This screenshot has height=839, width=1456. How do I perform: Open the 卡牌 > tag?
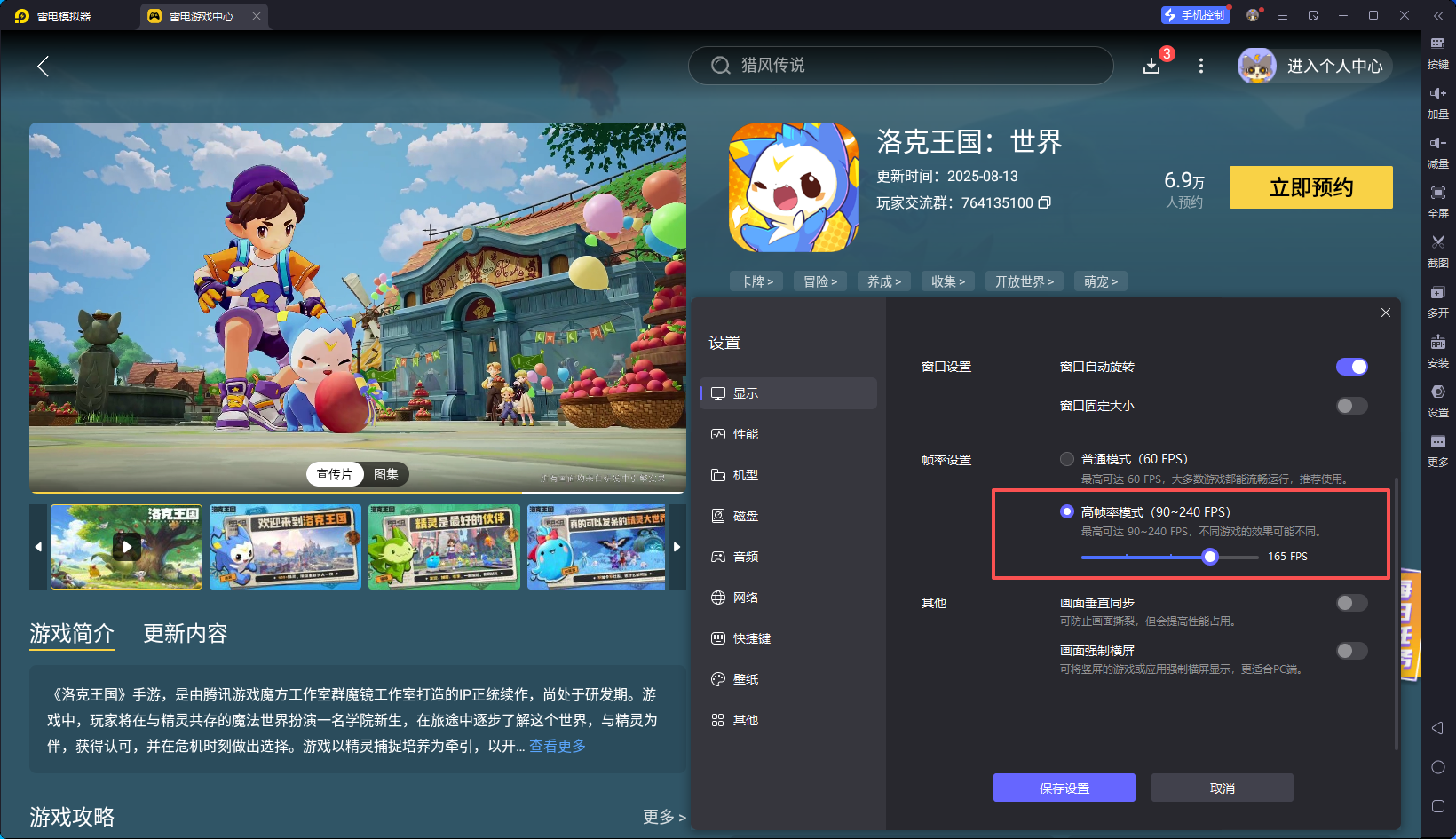pyautogui.click(x=756, y=281)
